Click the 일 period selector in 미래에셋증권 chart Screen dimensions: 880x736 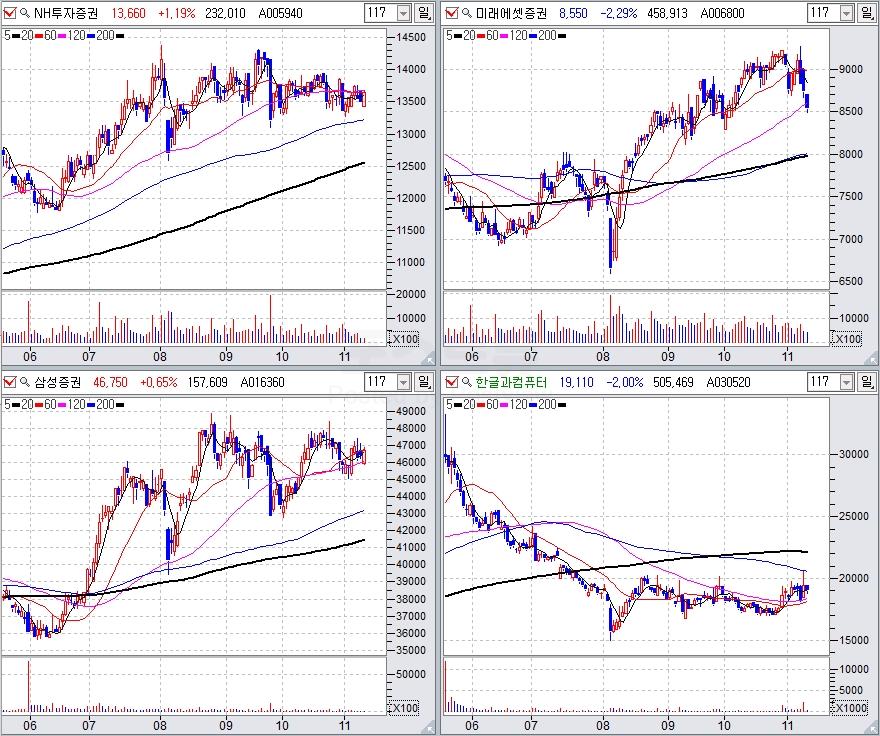pyautogui.click(x=864, y=13)
